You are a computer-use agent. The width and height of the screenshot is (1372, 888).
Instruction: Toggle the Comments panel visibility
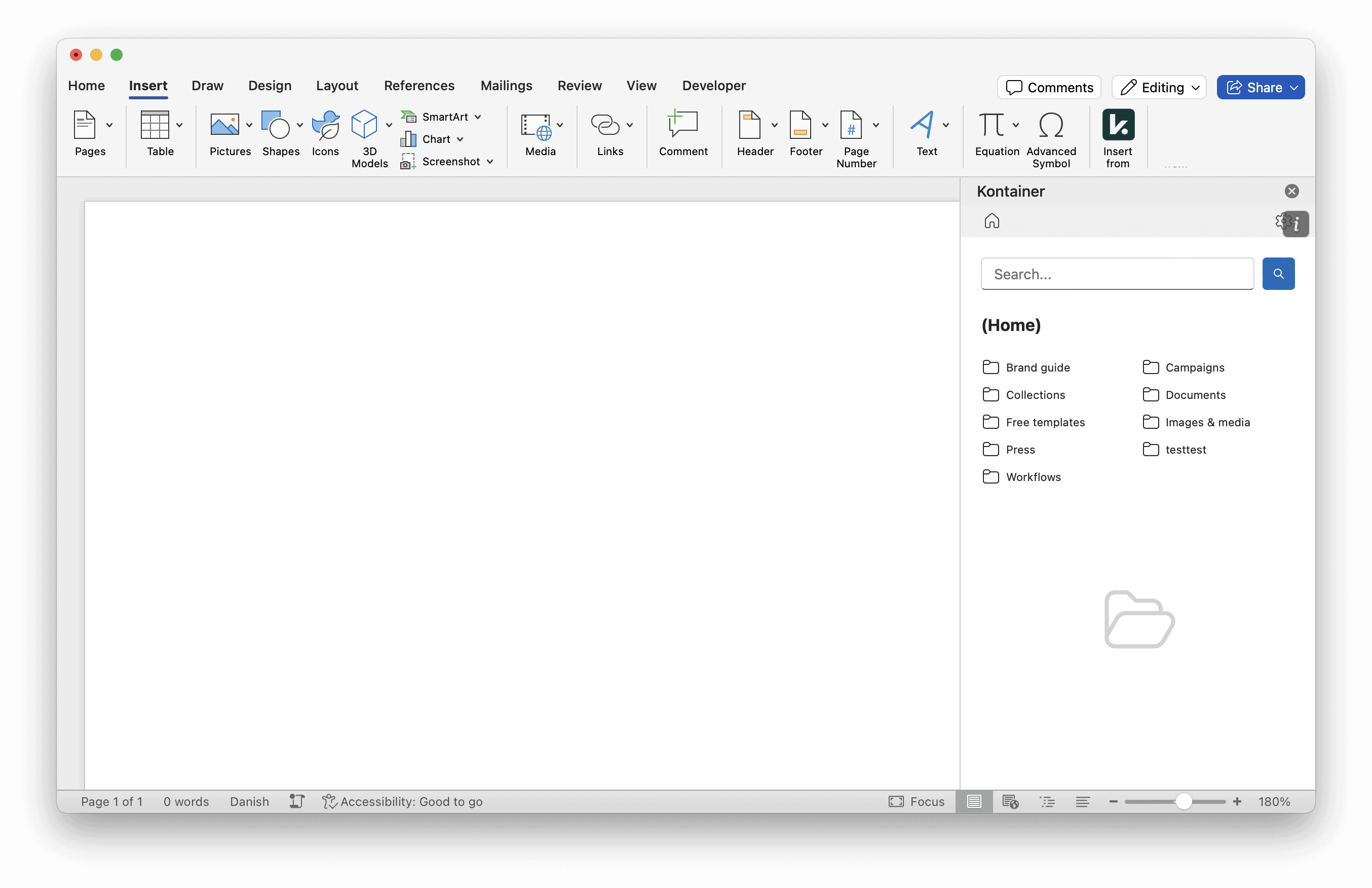tap(1050, 87)
